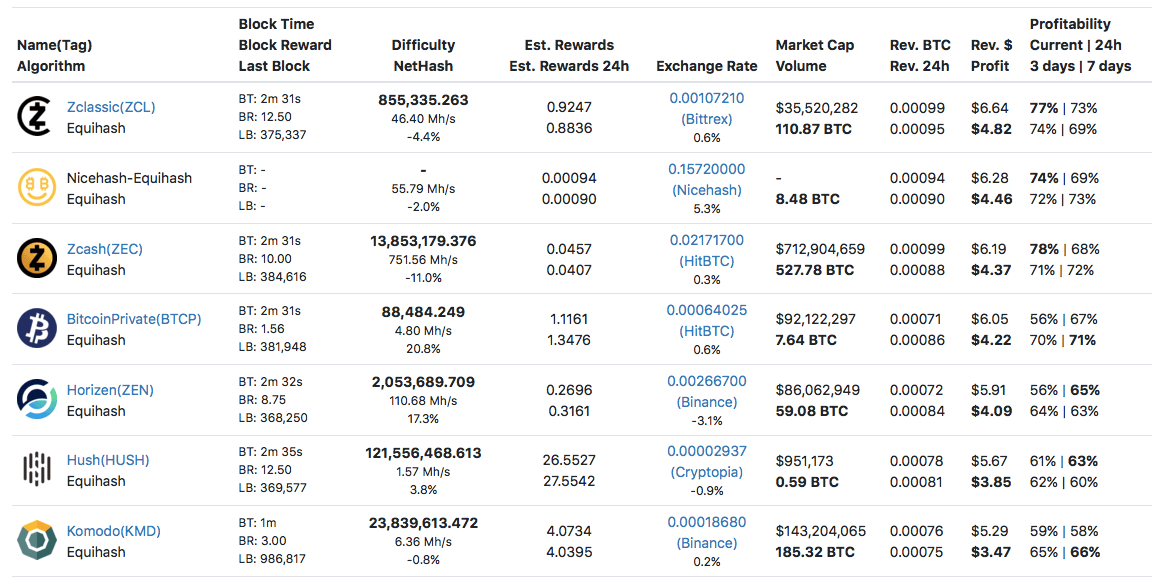Open the HitBTC exchange link for Zcash
This screenshot has height=584, width=1161.
[x=706, y=261]
